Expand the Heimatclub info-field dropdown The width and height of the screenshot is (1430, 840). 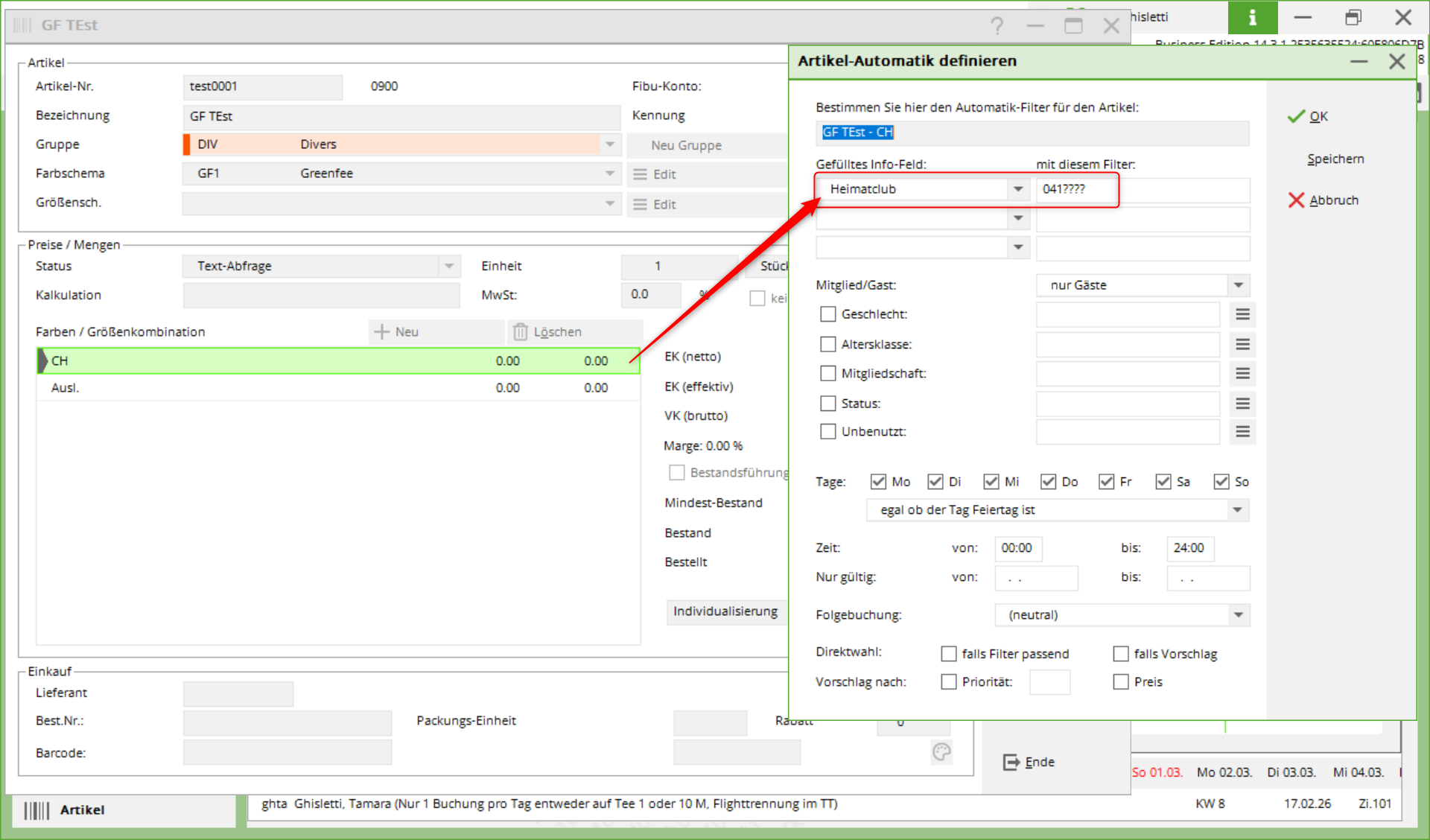tap(1017, 189)
